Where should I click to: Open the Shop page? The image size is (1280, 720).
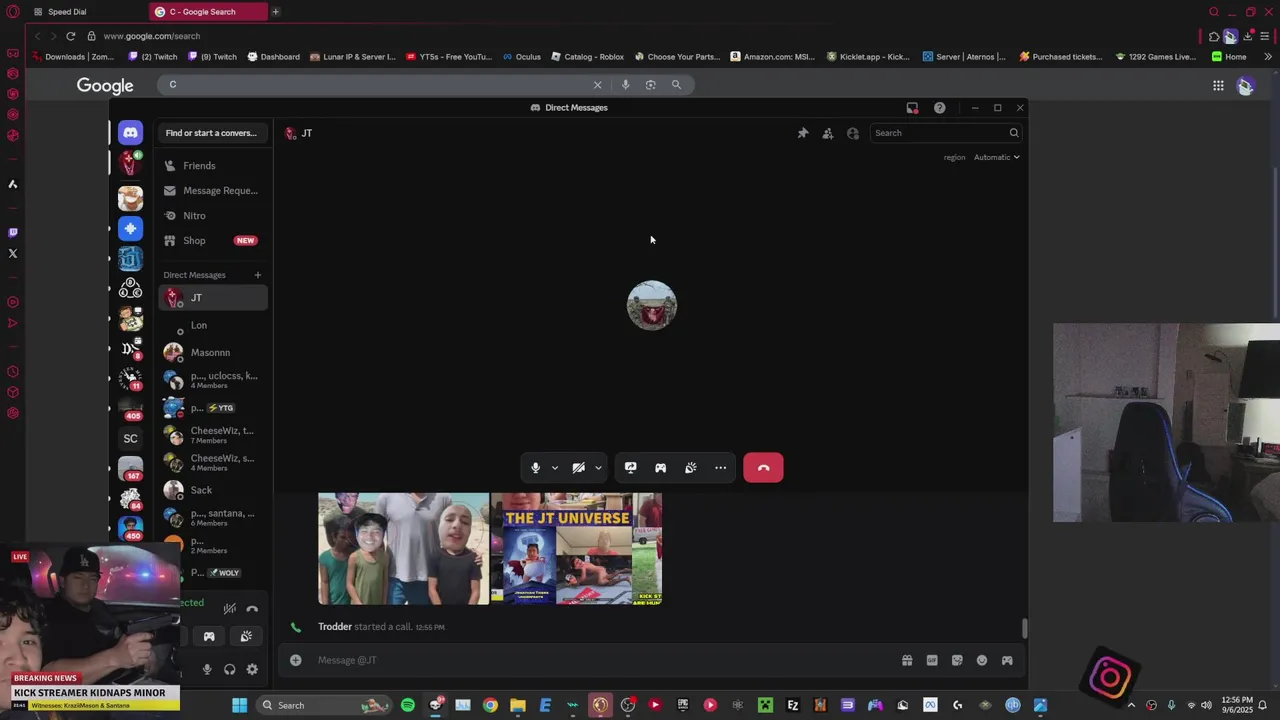(x=213, y=241)
